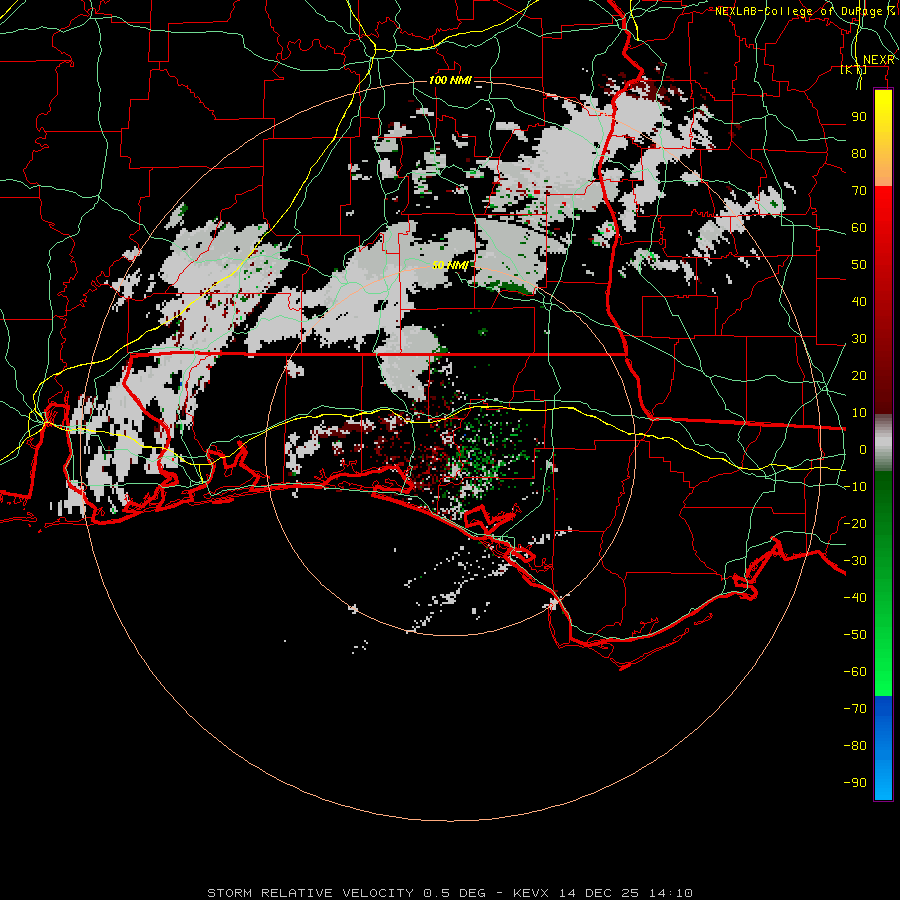Viewport: 900px width, 900px height.
Task: Select the -20 value on velocity scale
Action: (855, 523)
